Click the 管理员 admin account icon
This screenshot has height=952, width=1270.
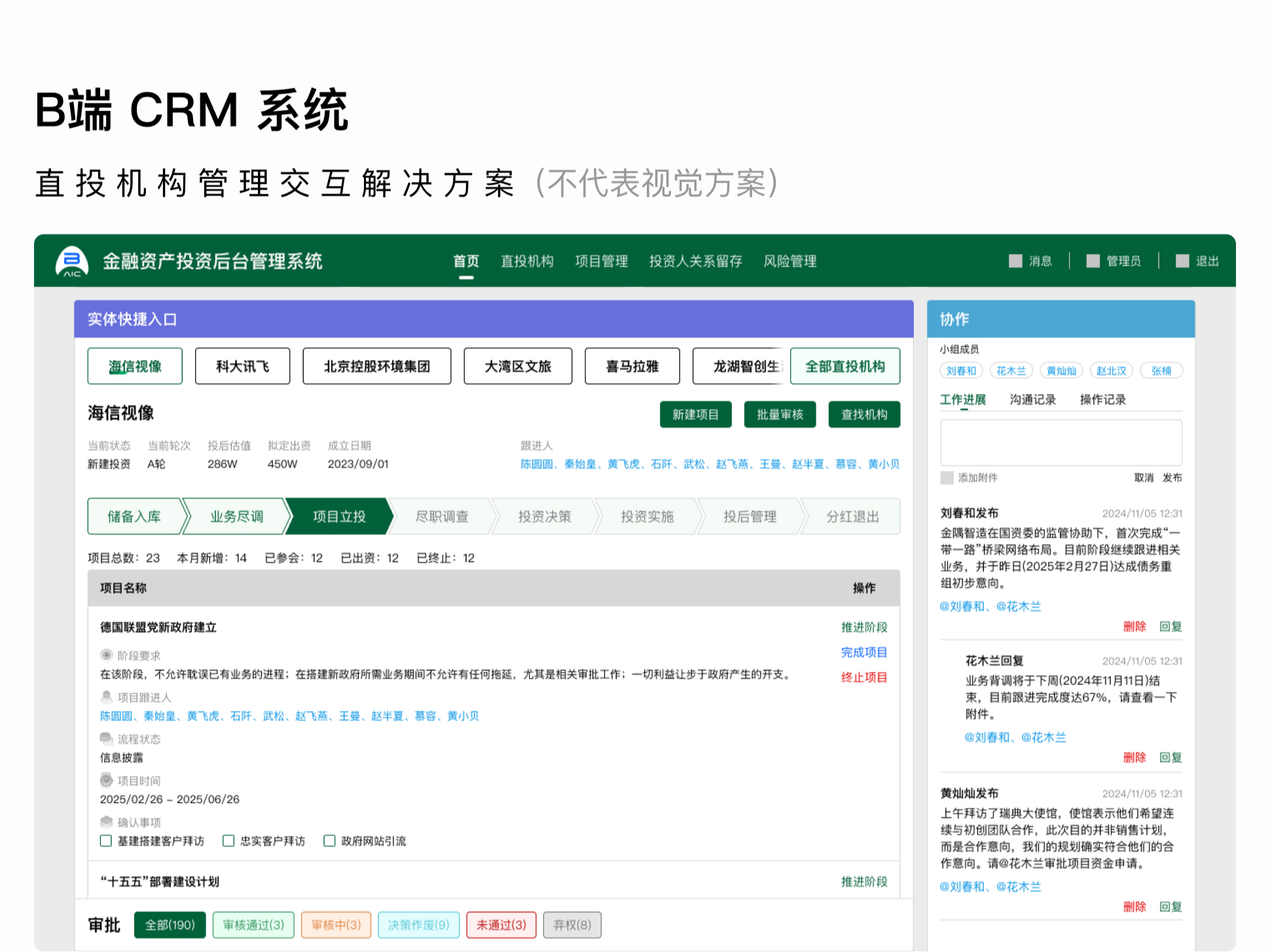(x=1092, y=261)
